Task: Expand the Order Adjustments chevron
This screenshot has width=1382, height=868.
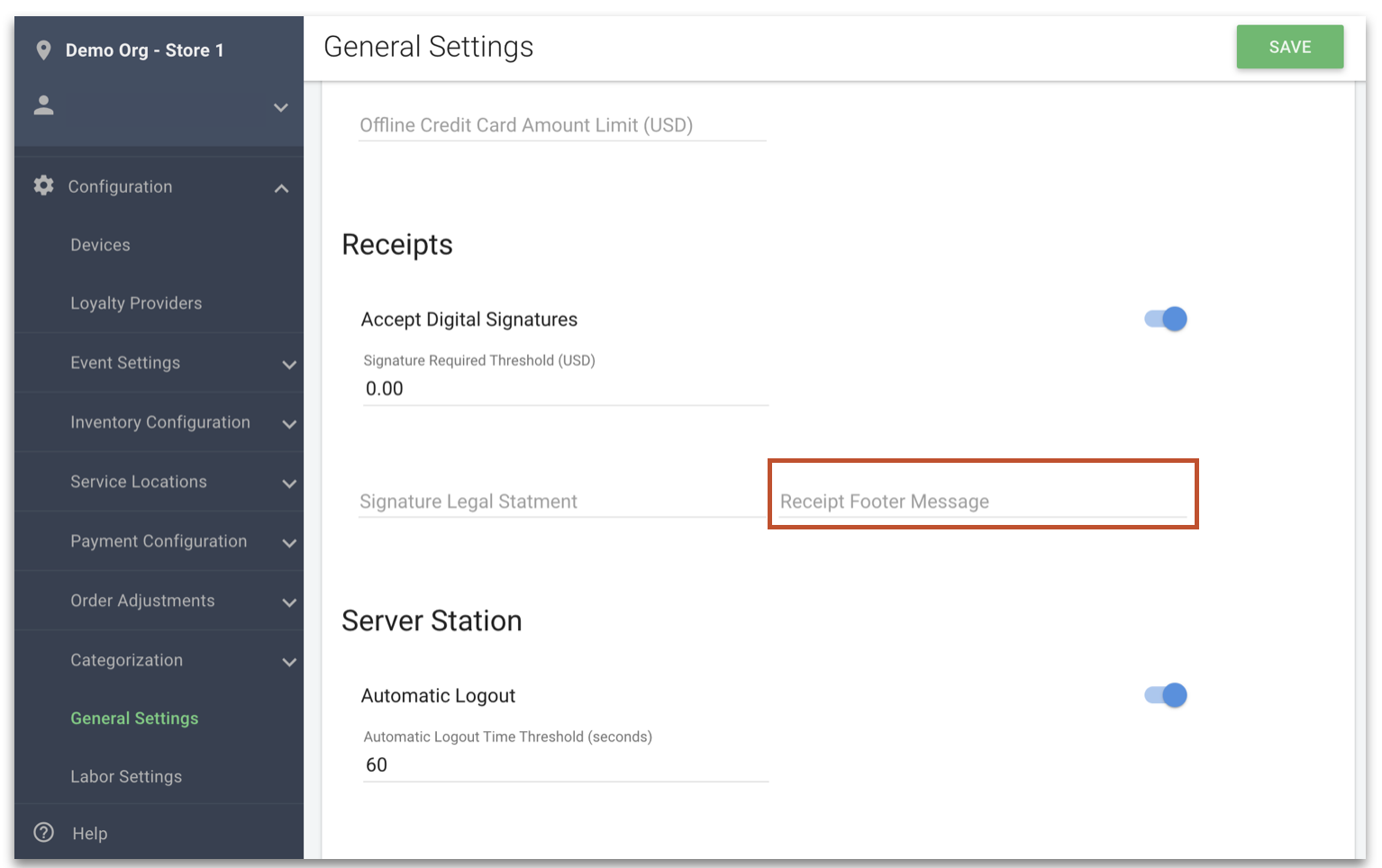Action: click(289, 602)
